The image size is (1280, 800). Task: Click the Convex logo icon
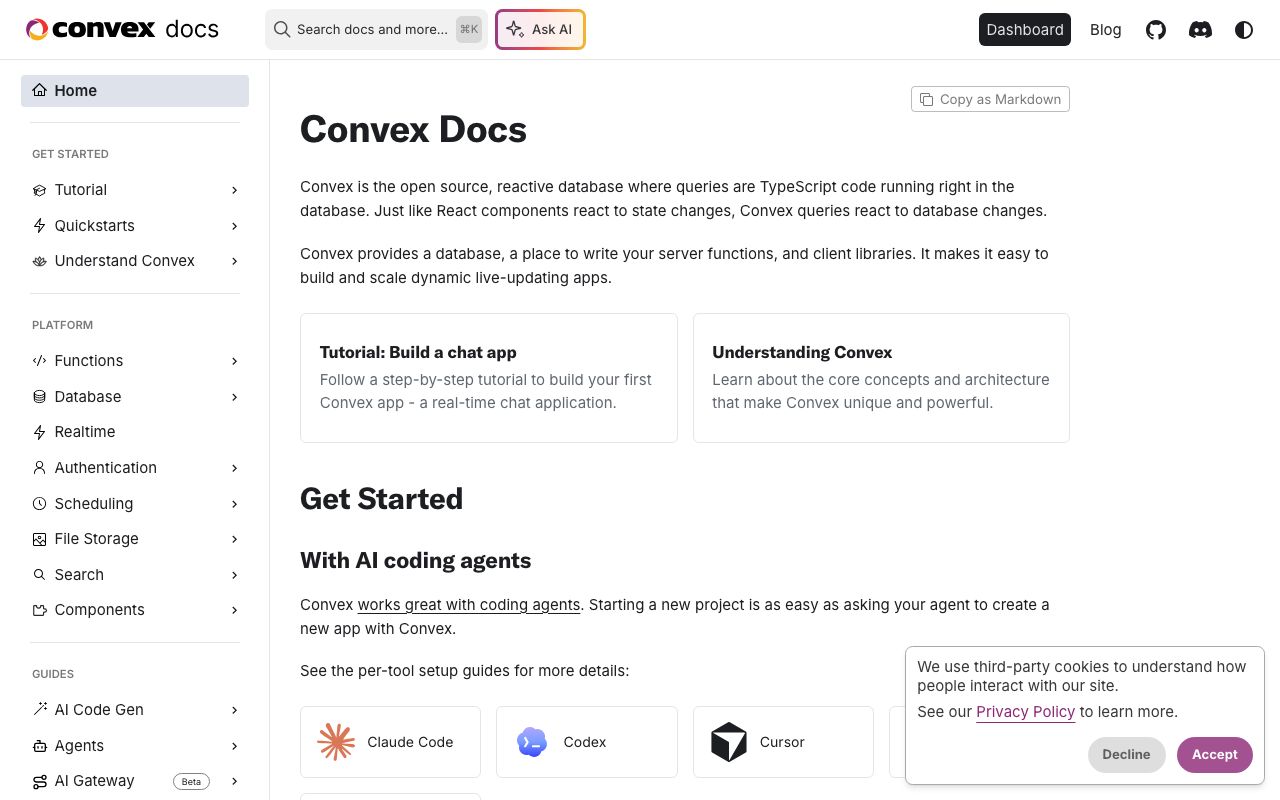point(37,30)
